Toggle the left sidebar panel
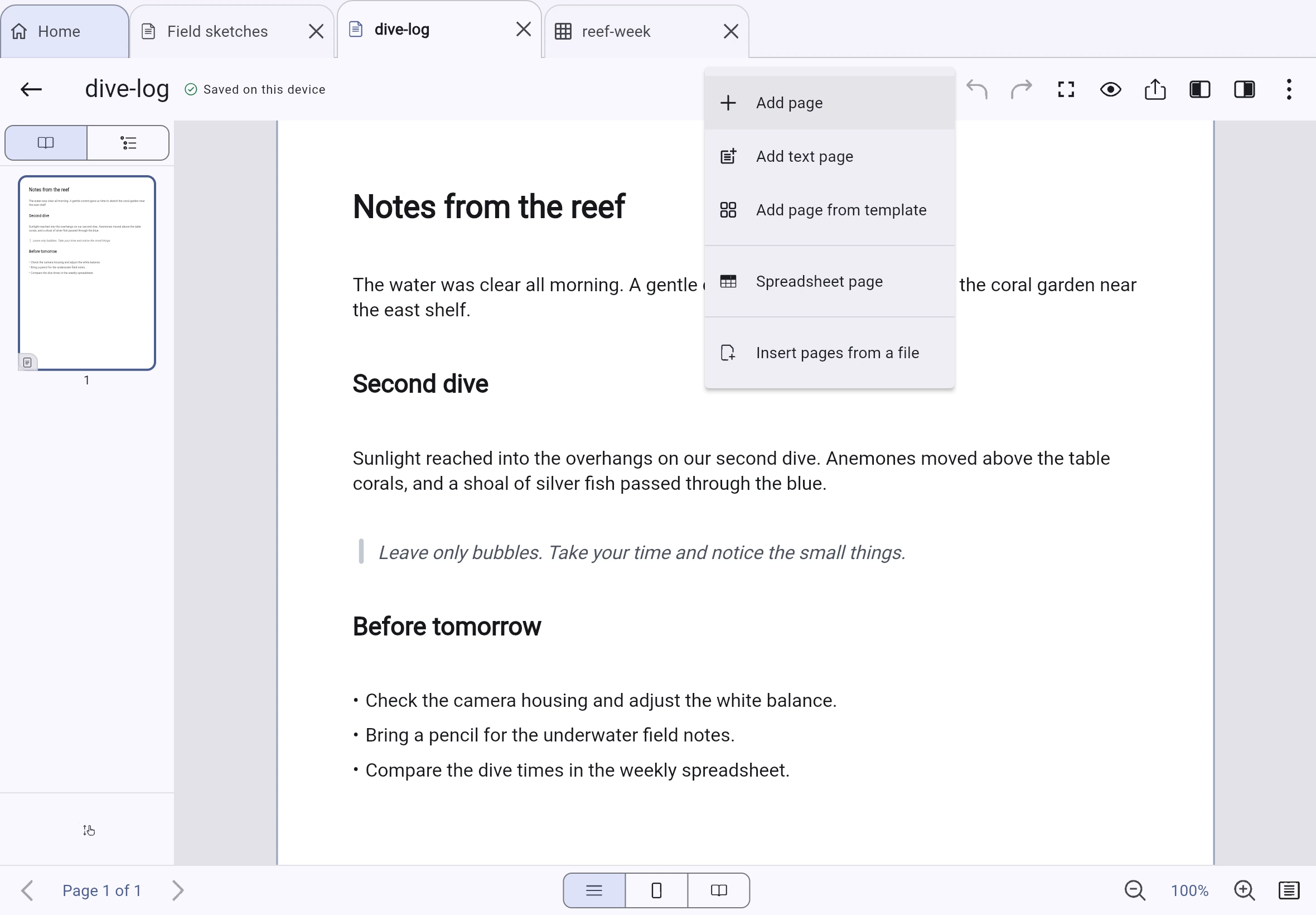This screenshot has height=915, width=1316. 1199,89
